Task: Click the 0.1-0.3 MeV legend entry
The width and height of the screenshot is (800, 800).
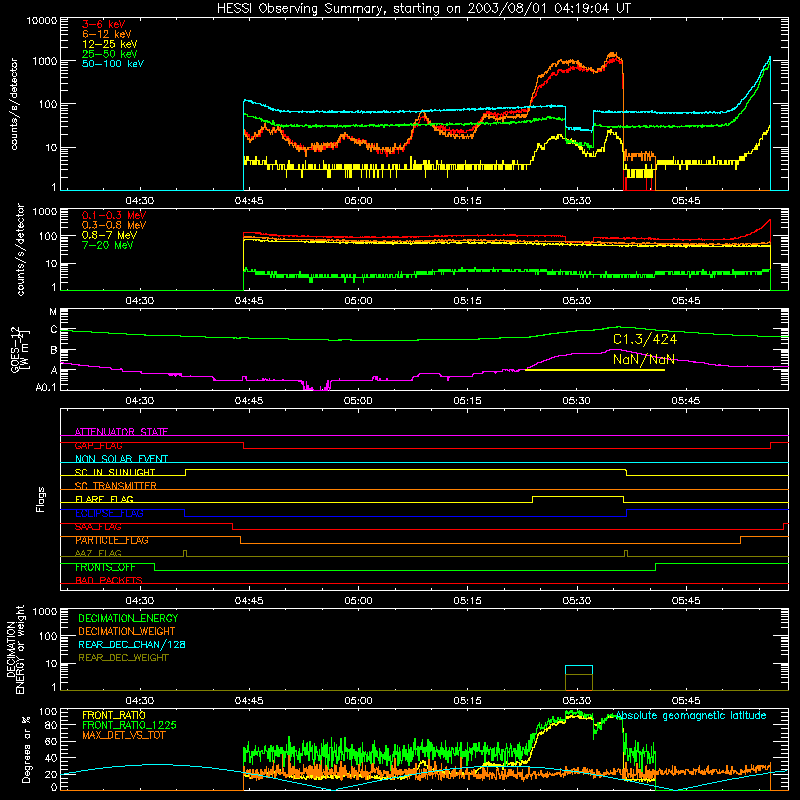Action: point(114,215)
